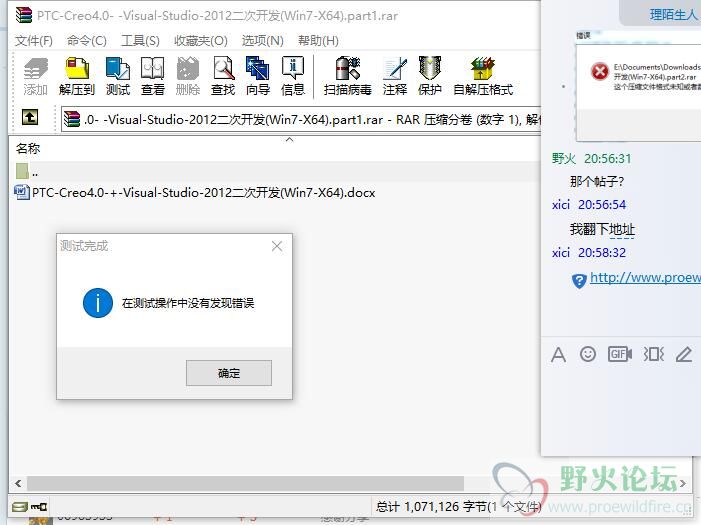Click the link safety shield icon

(579, 281)
